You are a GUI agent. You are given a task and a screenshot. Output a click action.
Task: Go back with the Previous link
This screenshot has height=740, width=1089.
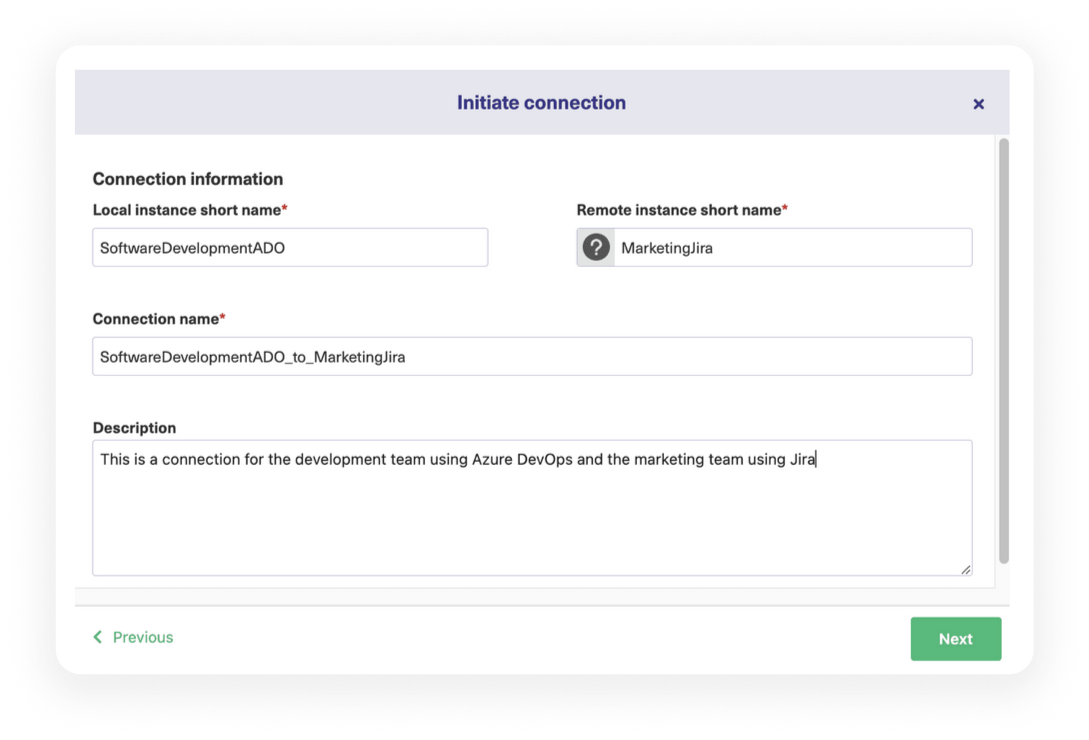point(133,637)
